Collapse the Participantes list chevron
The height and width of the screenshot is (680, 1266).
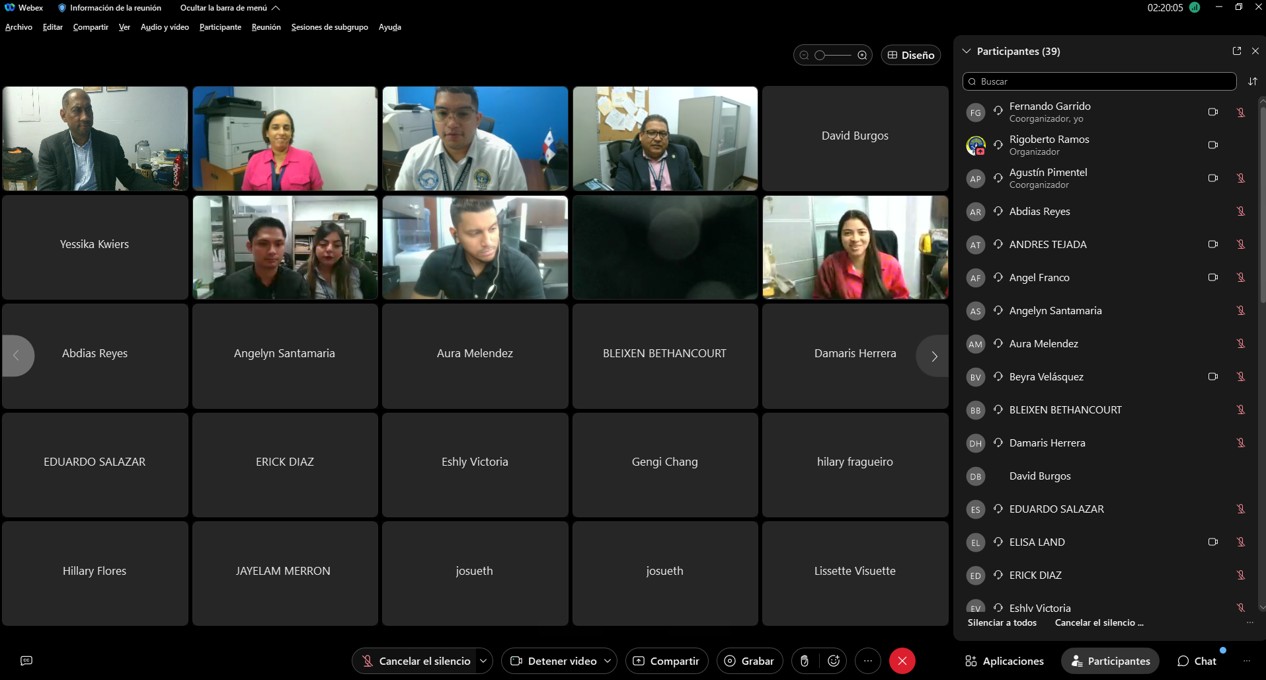point(966,51)
